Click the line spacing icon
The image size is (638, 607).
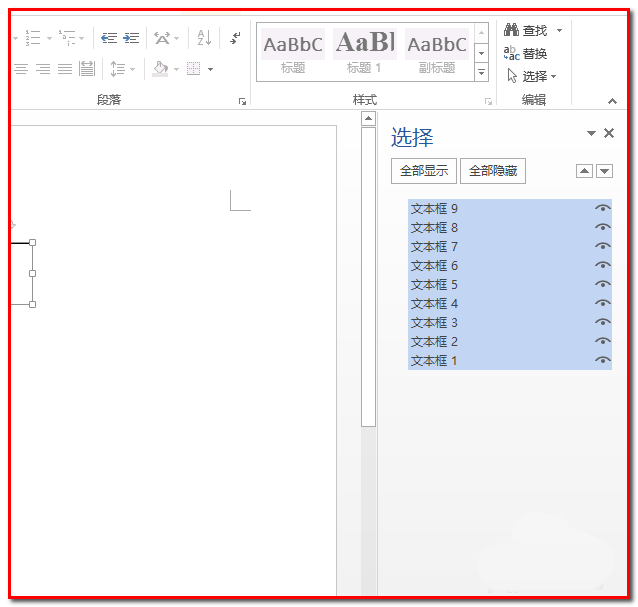click(x=117, y=69)
